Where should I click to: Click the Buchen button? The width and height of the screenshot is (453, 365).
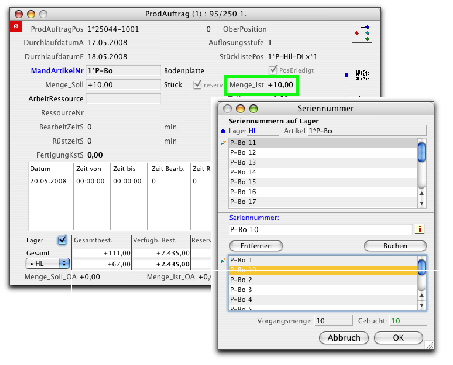coord(395,246)
